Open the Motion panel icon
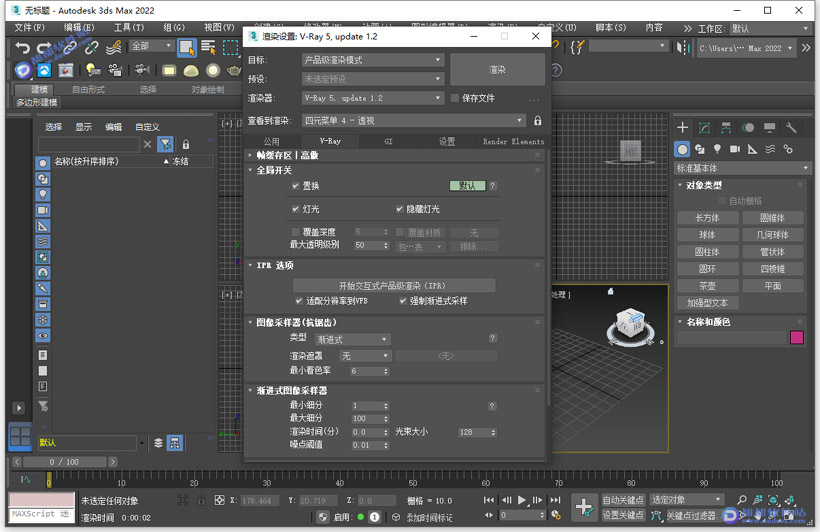820x532 pixels. click(748, 128)
